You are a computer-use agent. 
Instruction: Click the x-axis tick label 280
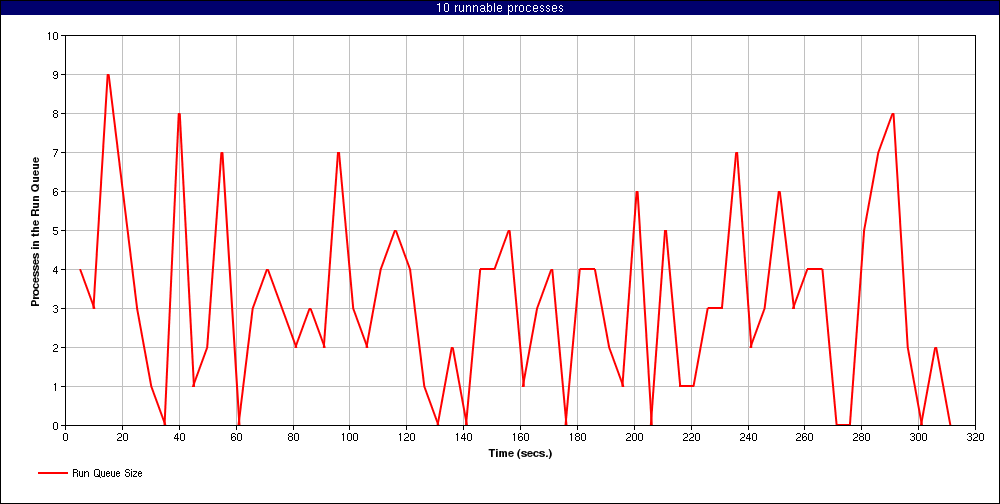coord(862,438)
